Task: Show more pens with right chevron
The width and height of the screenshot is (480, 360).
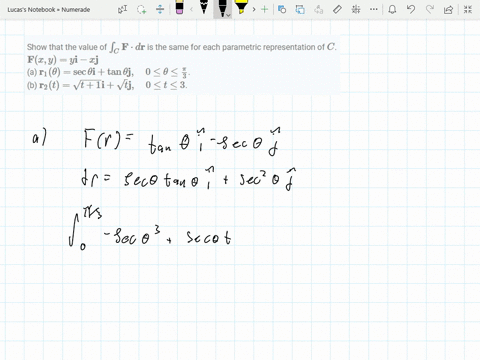Action: pyautogui.click(x=254, y=9)
